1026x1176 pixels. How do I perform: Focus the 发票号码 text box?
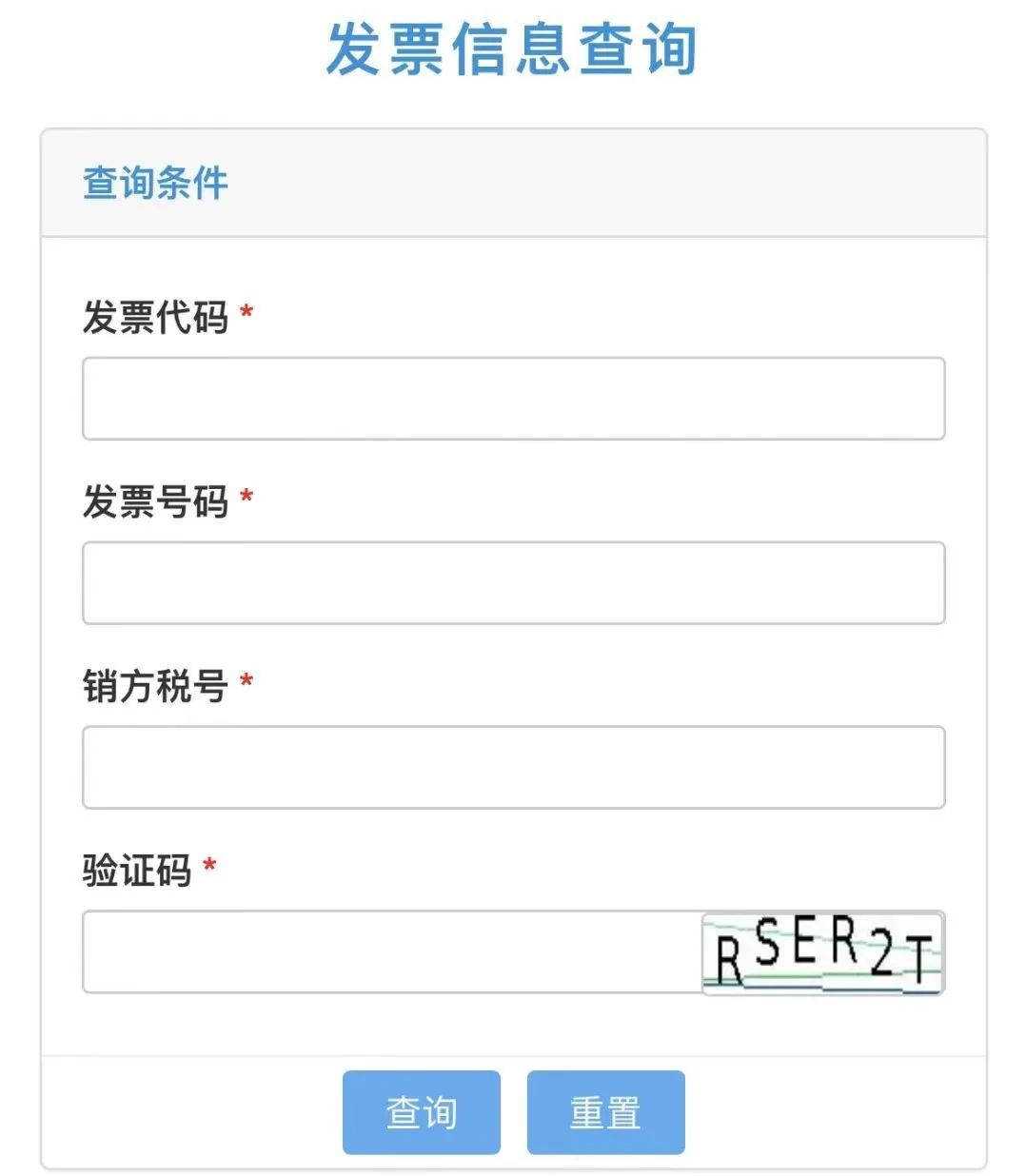[x=513, y=583]
